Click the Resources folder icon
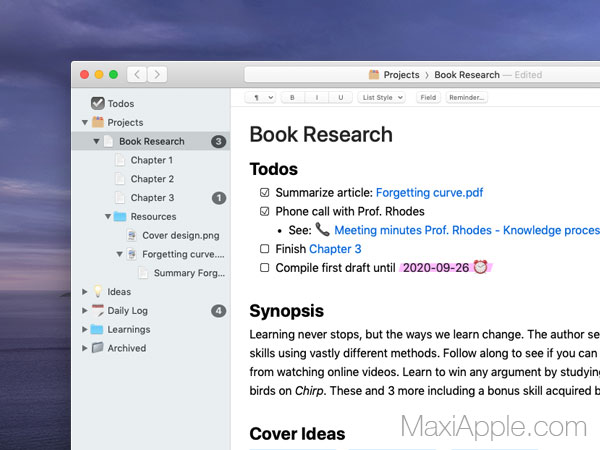 point(120,217)
